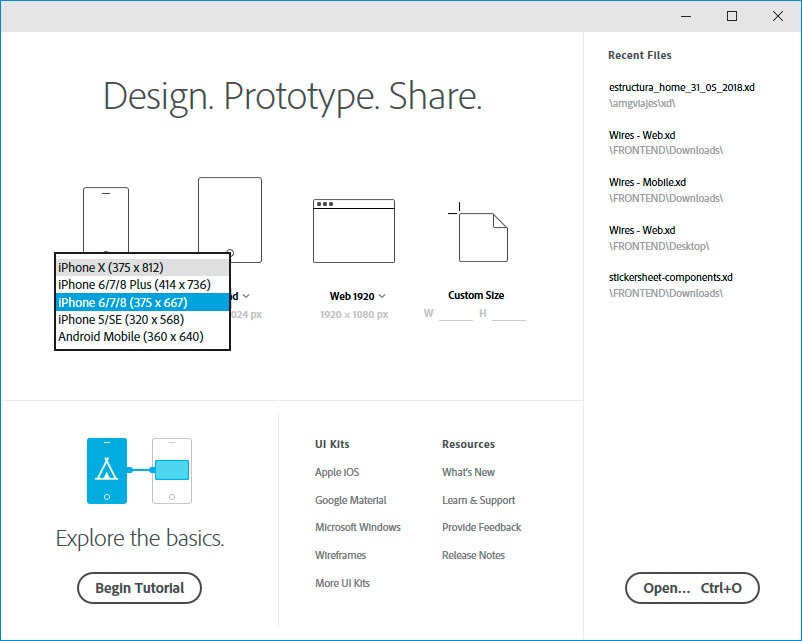This screenshot has width=802, height=641.
Task: Click the iPad tablet artboard icon
Action: coord(230,220)
